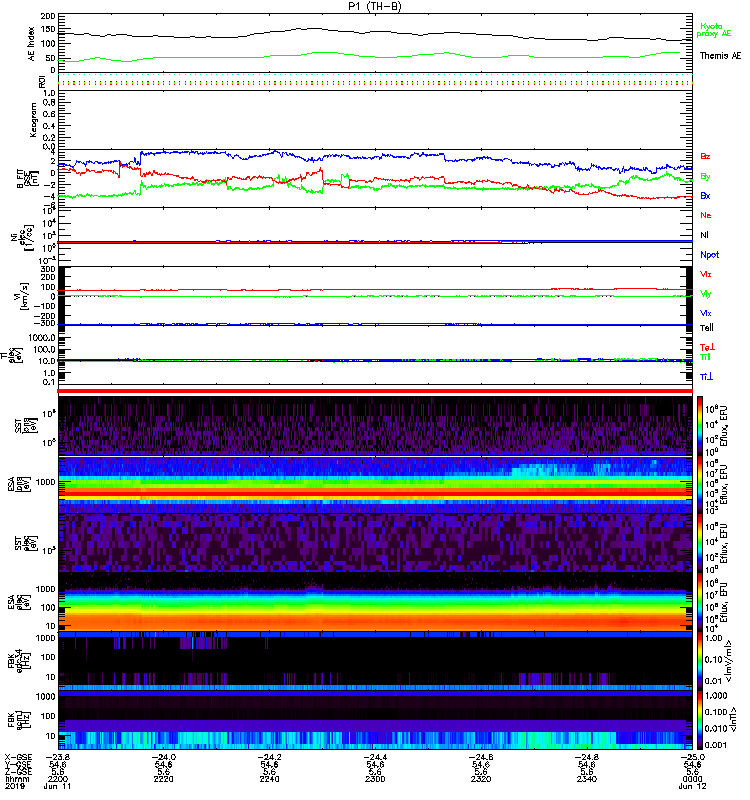Screen dimensions: 750x800
Task: Click the SST ions Eflux color bar
Action: point(700,425)
